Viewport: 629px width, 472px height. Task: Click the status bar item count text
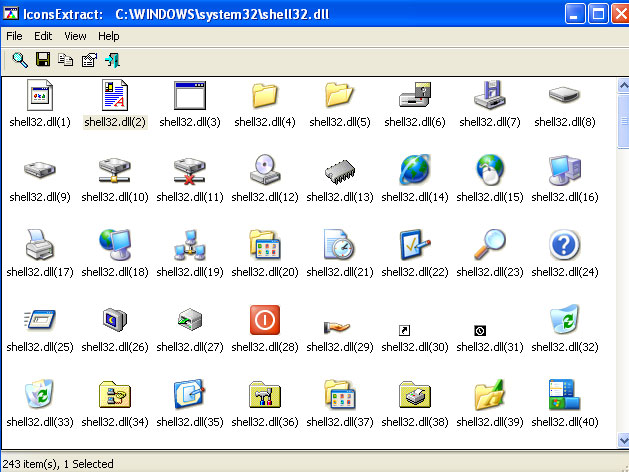(x=58, y=464)
